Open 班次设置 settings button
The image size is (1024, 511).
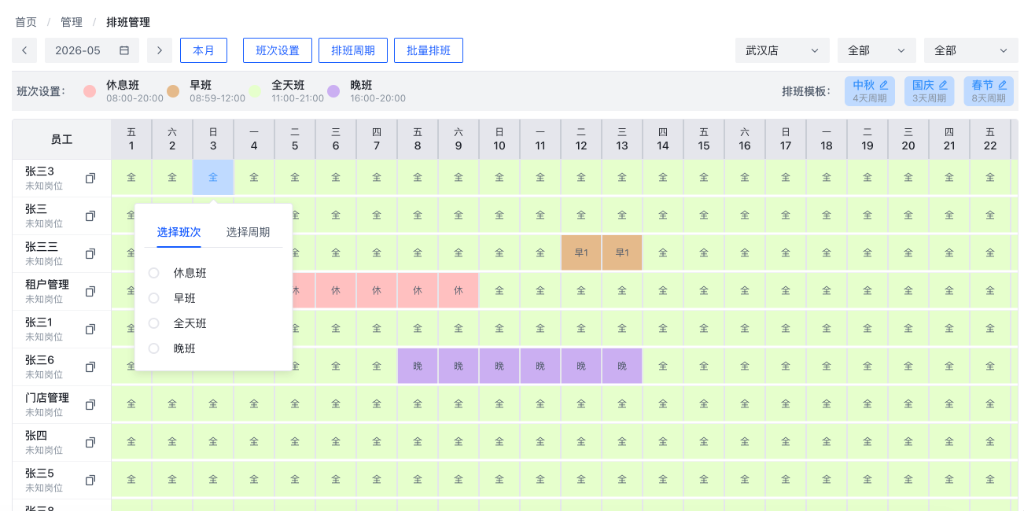click(278, 50)
